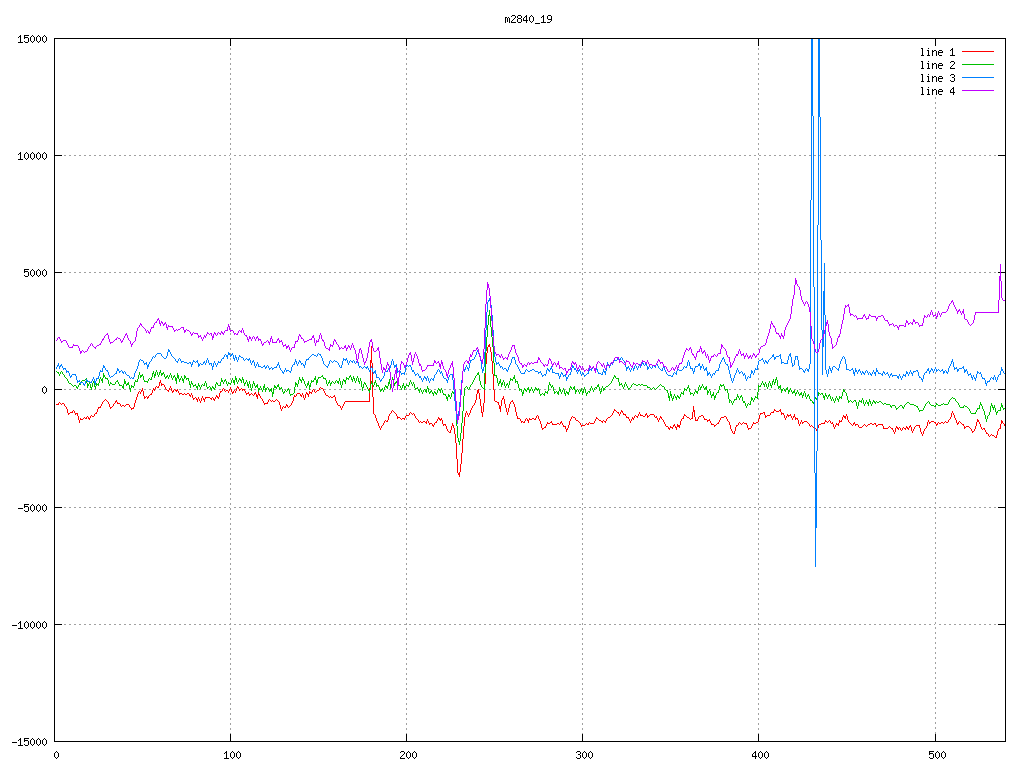The image size is (1024, 768).
Task: Click the line 3 legend color sample
Action: pyautogui.click(x=978, y=78)
